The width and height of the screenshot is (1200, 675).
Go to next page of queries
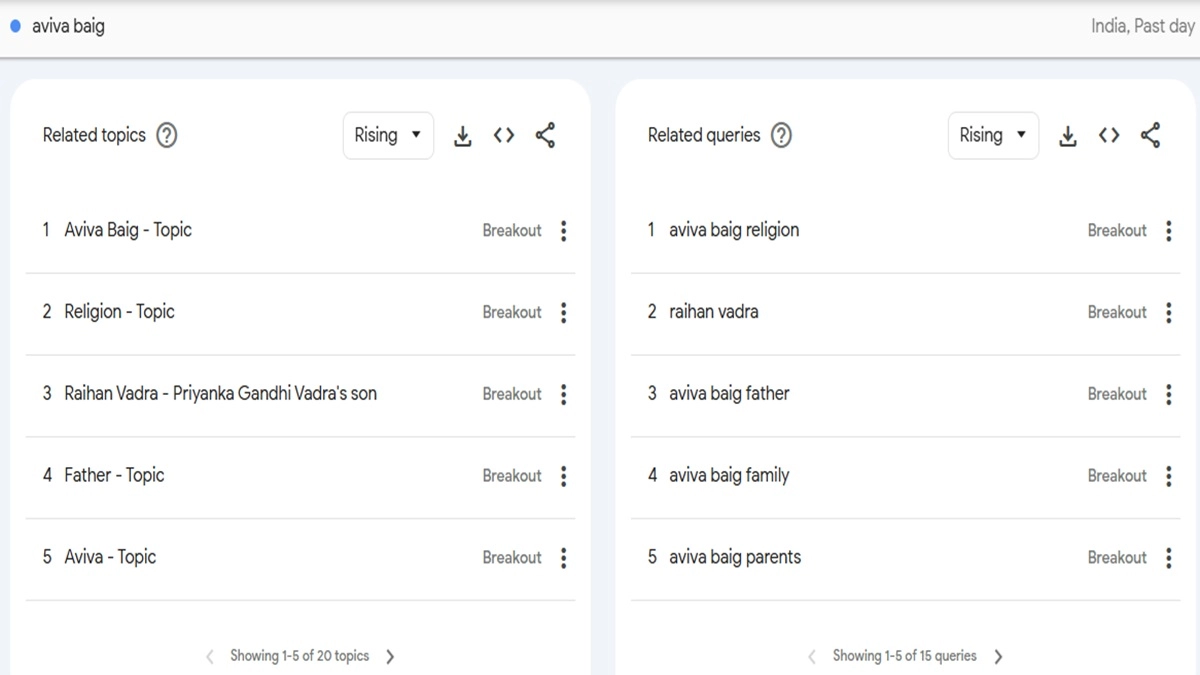pyautogui.click(x=998, y=657)
